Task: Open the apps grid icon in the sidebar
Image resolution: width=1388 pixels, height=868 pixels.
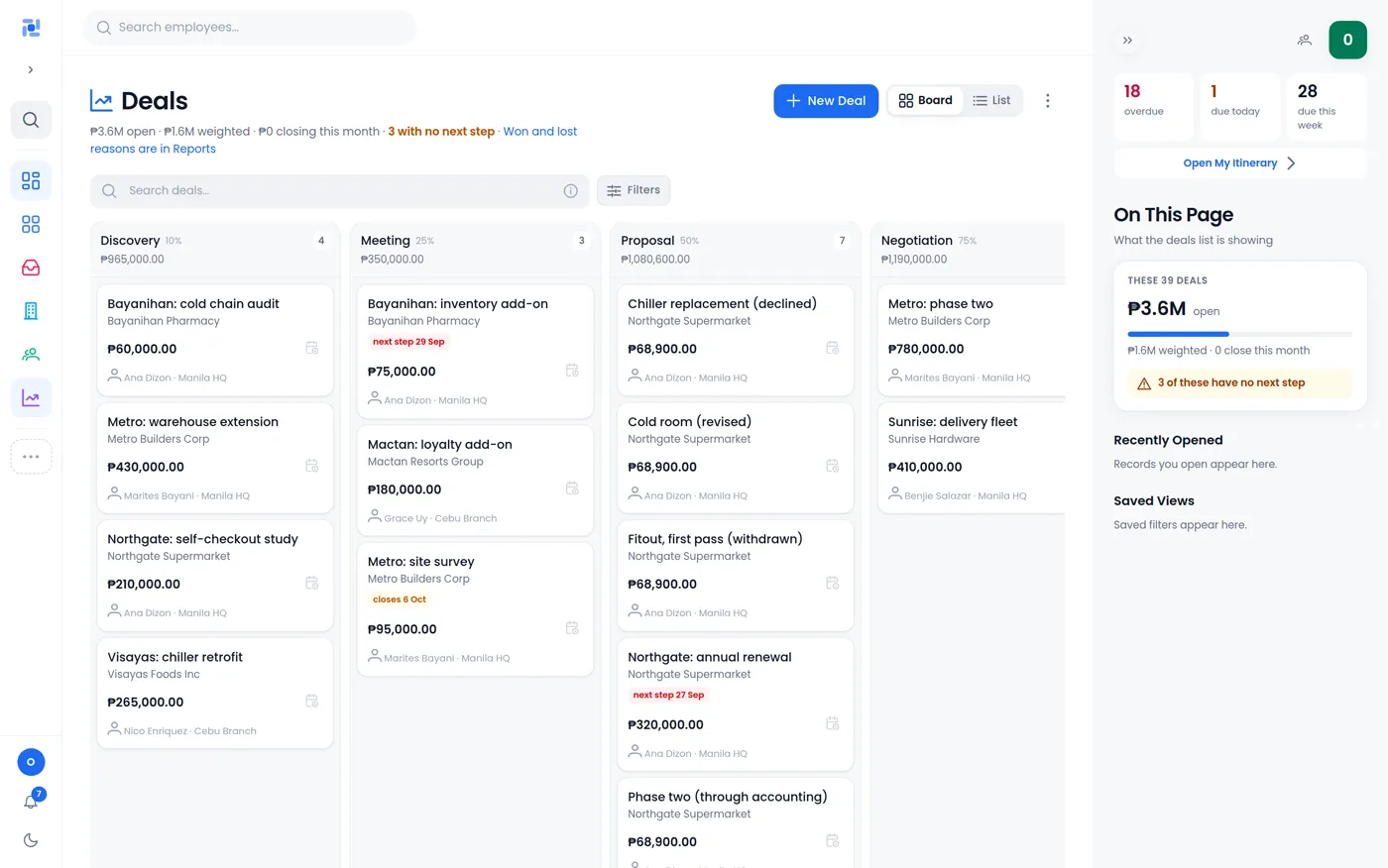Action: tap(31, 224)
